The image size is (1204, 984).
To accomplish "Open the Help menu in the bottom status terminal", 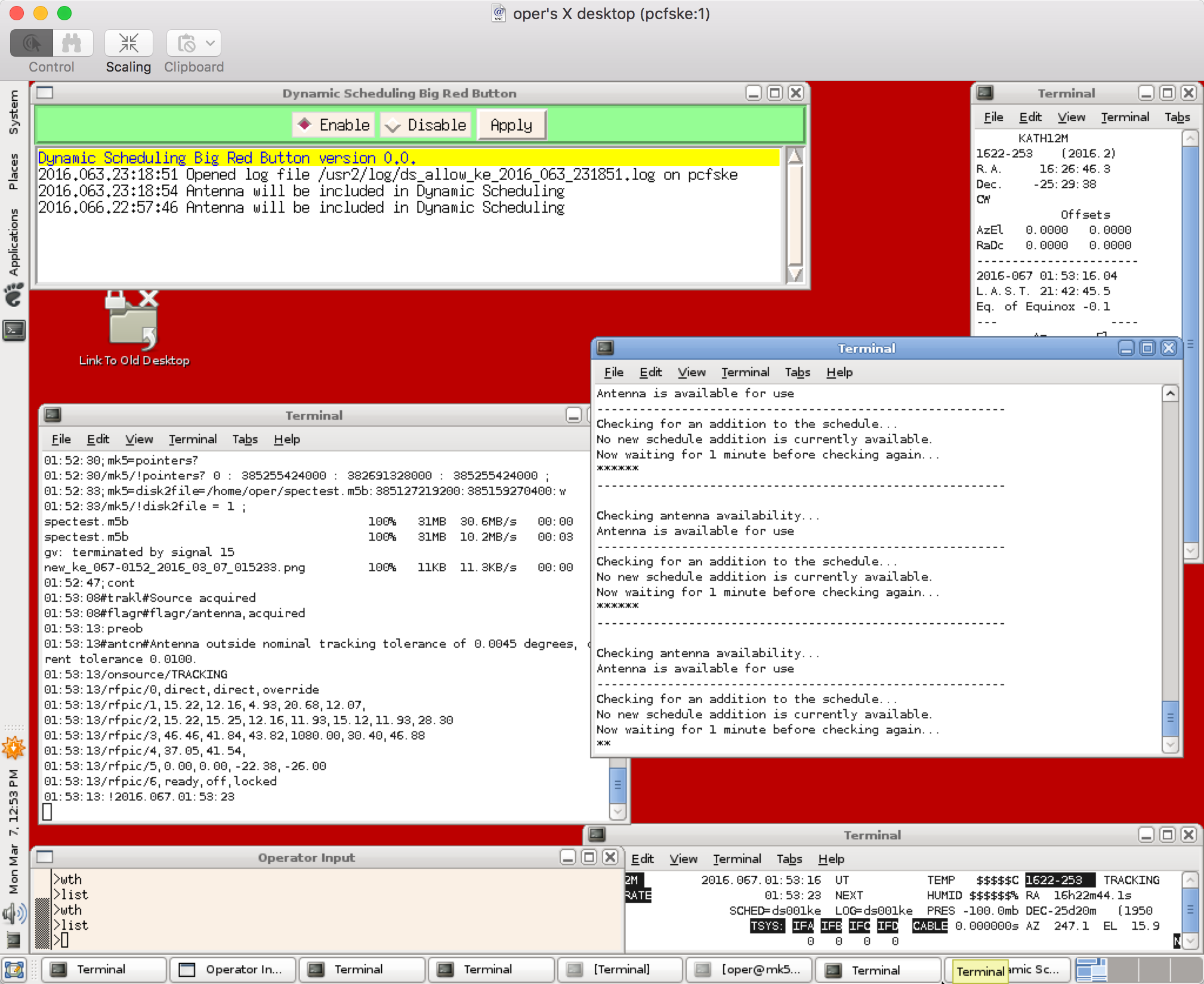I will click(831, 859).
